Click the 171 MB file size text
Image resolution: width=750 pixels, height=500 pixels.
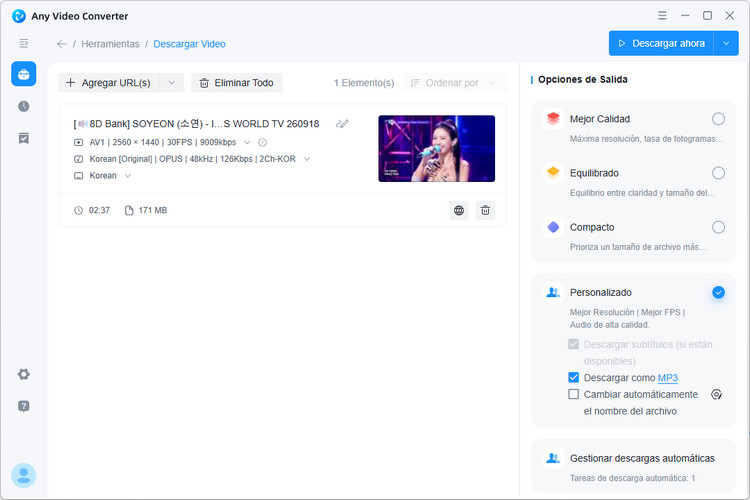point(153,211)
